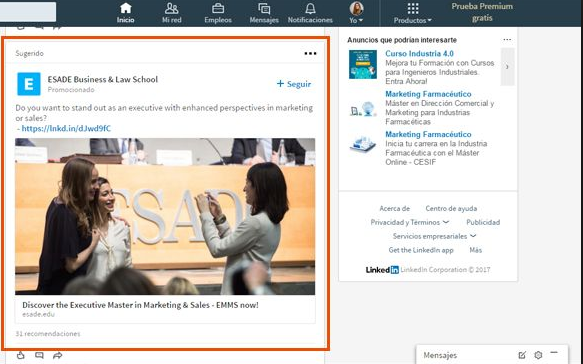Expand the Productos grid menu

pos(413,13)
